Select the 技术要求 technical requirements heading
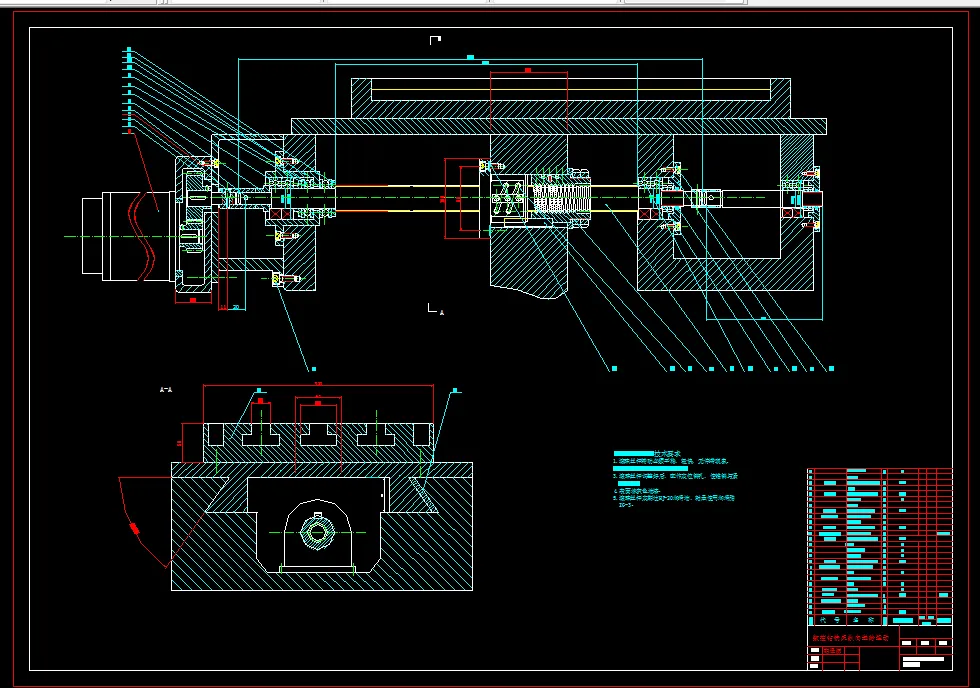The image size is (980, 688). tap(667, 454)
